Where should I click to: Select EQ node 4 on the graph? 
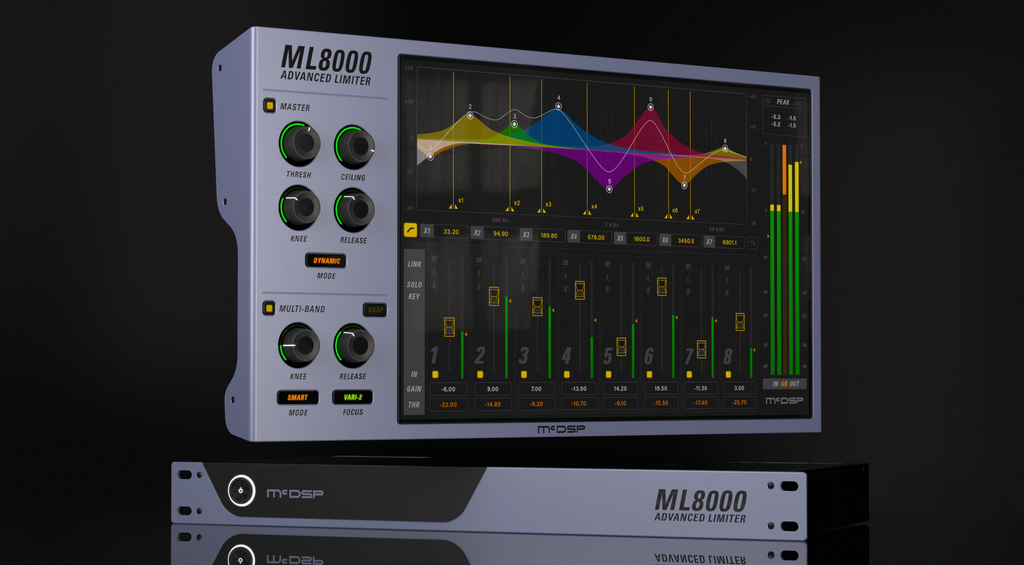[x=558, y=106]
